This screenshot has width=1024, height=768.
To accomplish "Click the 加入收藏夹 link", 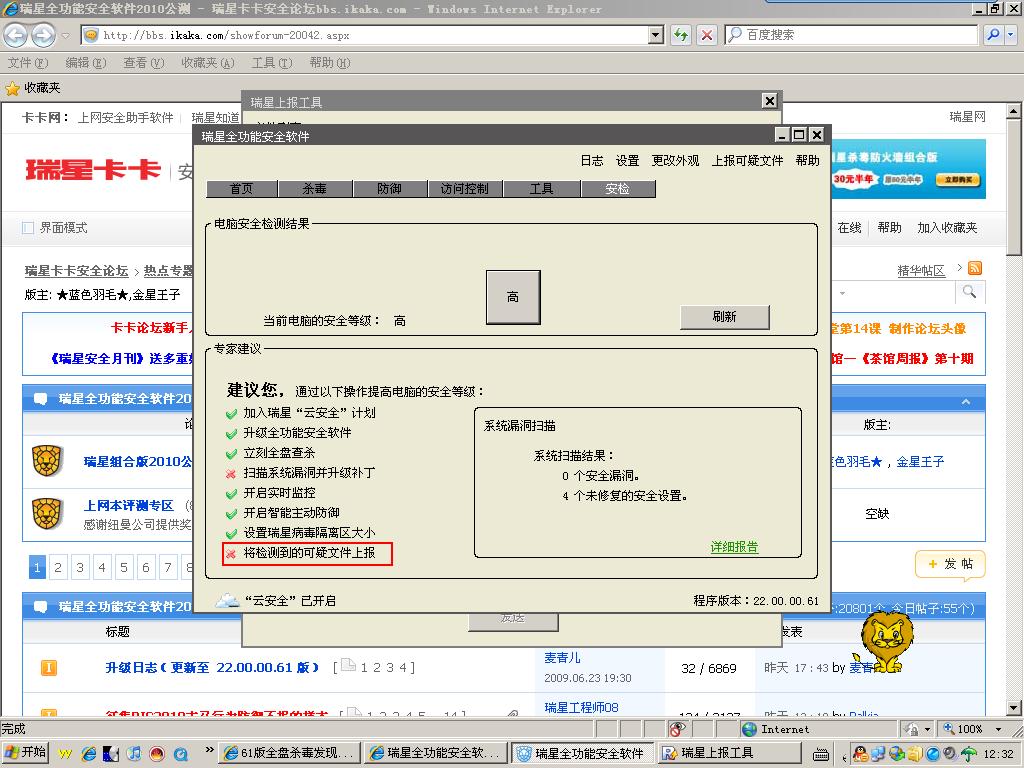I will pos(947,228).
